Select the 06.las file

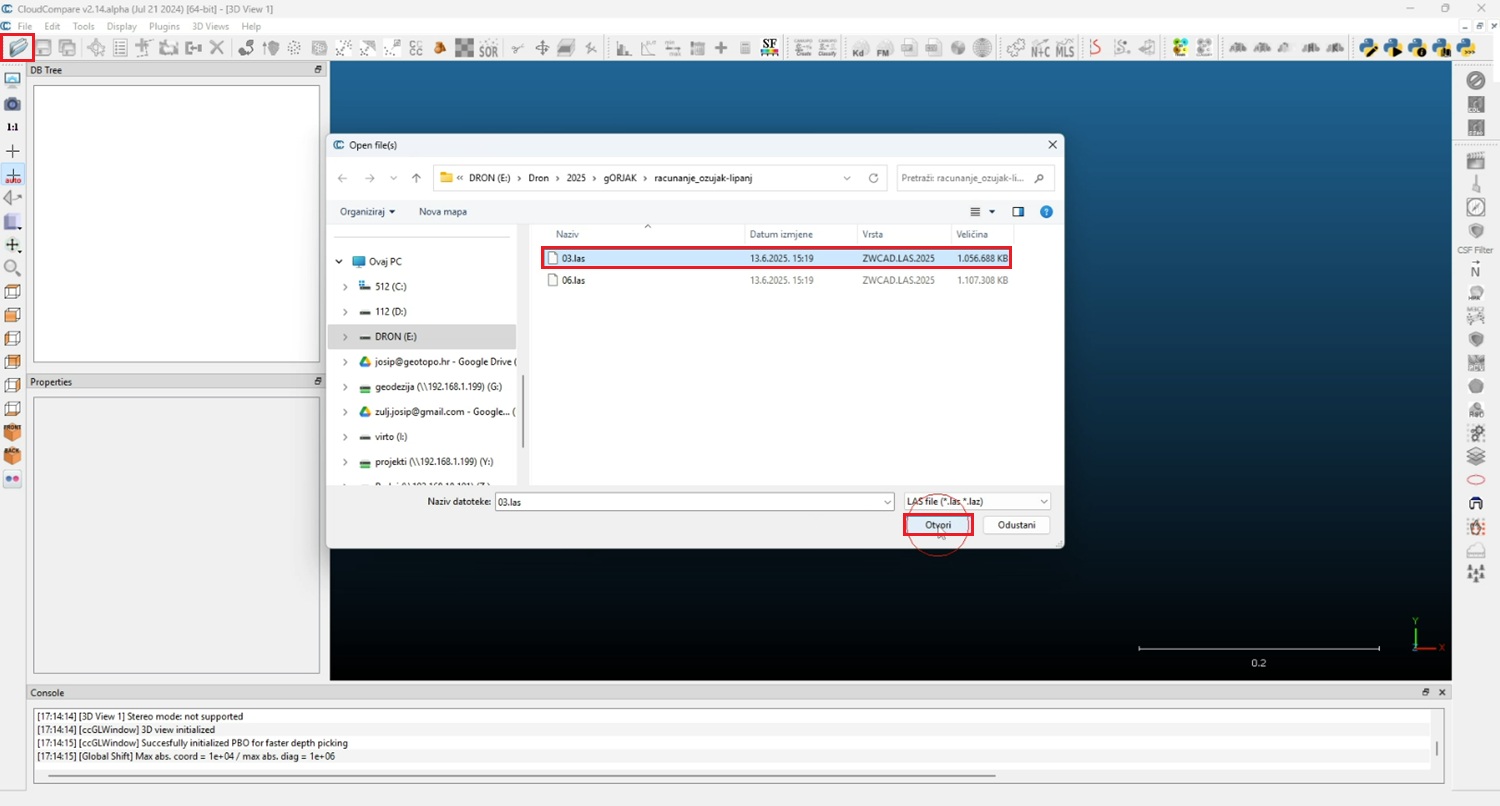(x=573, y=281)
